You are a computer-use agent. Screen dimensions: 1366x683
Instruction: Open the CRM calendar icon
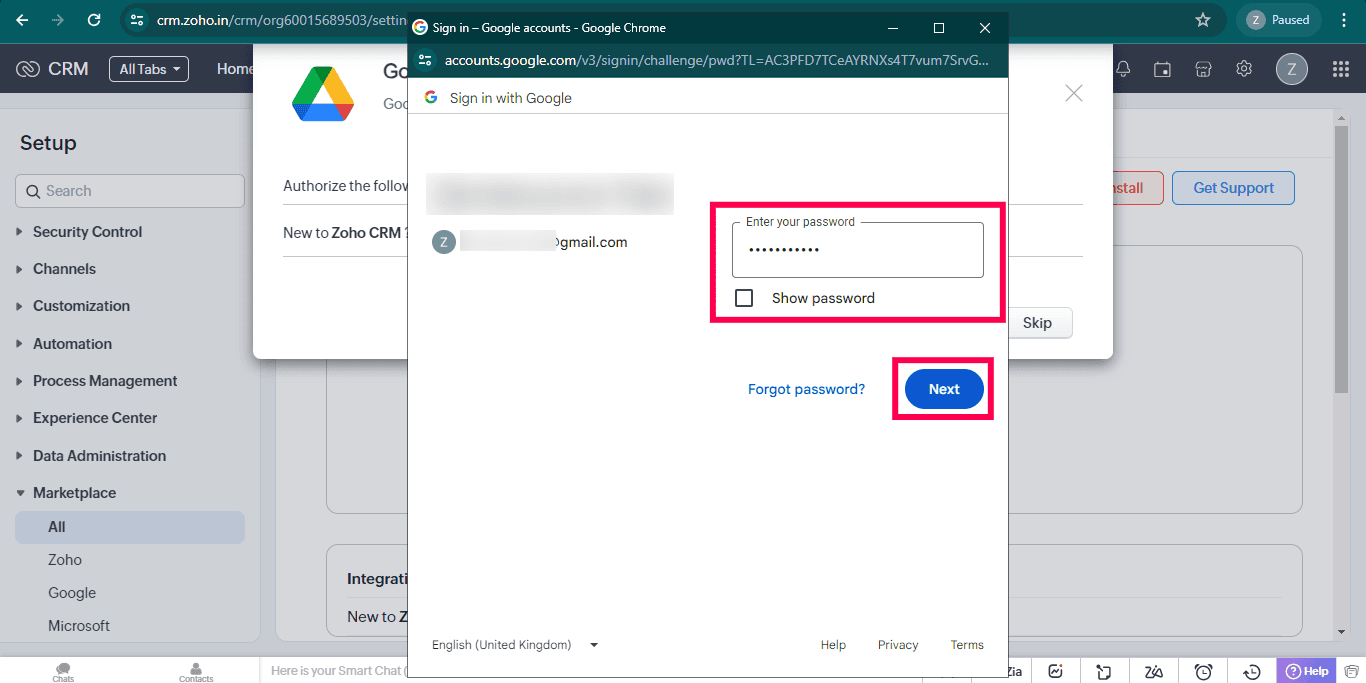click(1162, 69)
